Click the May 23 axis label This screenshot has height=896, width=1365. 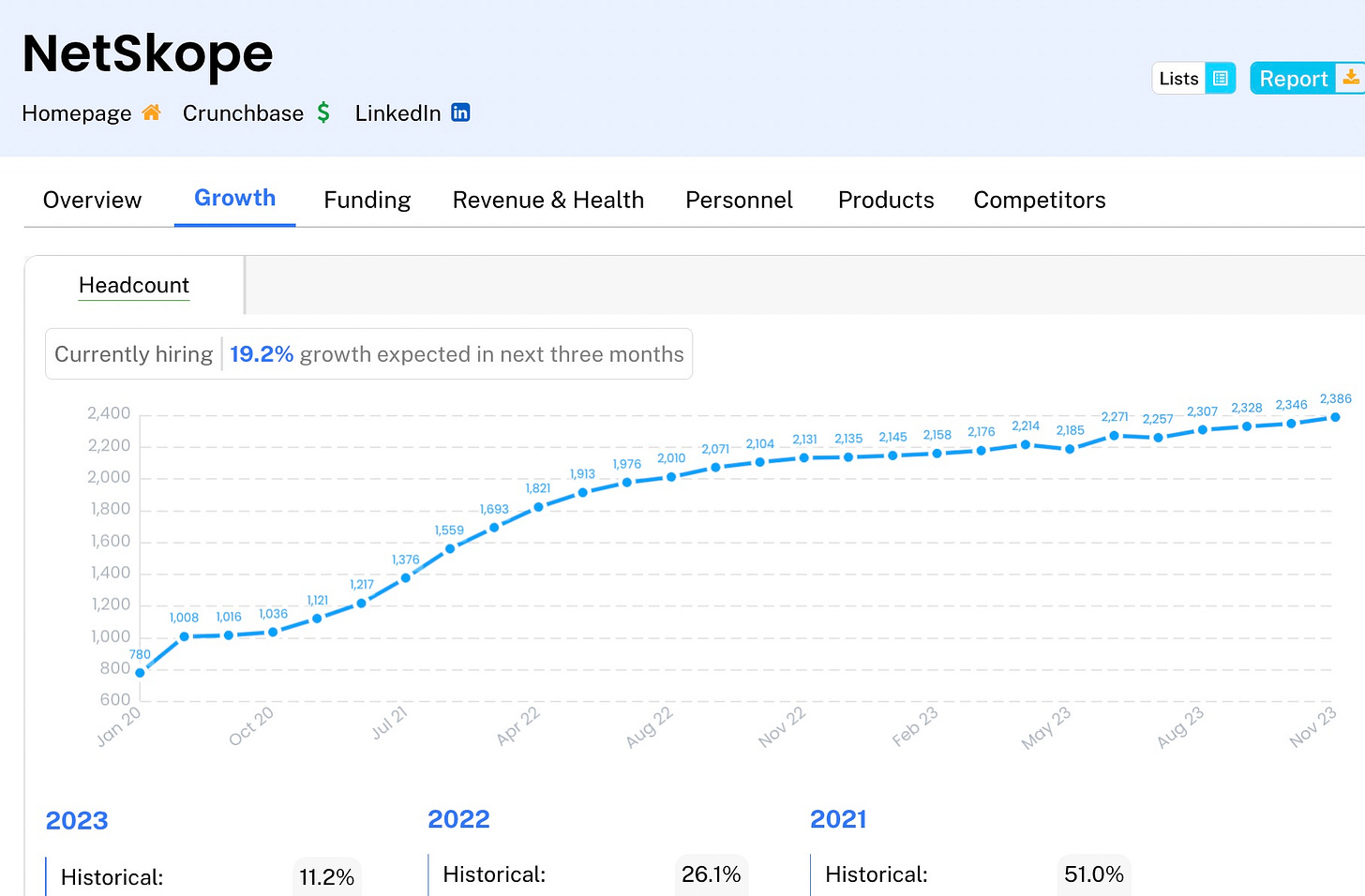click(1046, 728)
